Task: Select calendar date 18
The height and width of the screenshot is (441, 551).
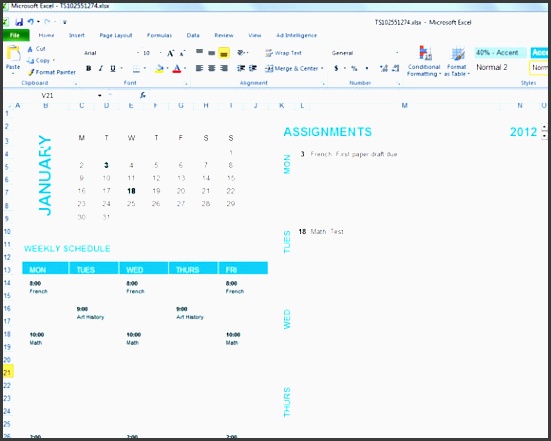Action: (131, 191)
